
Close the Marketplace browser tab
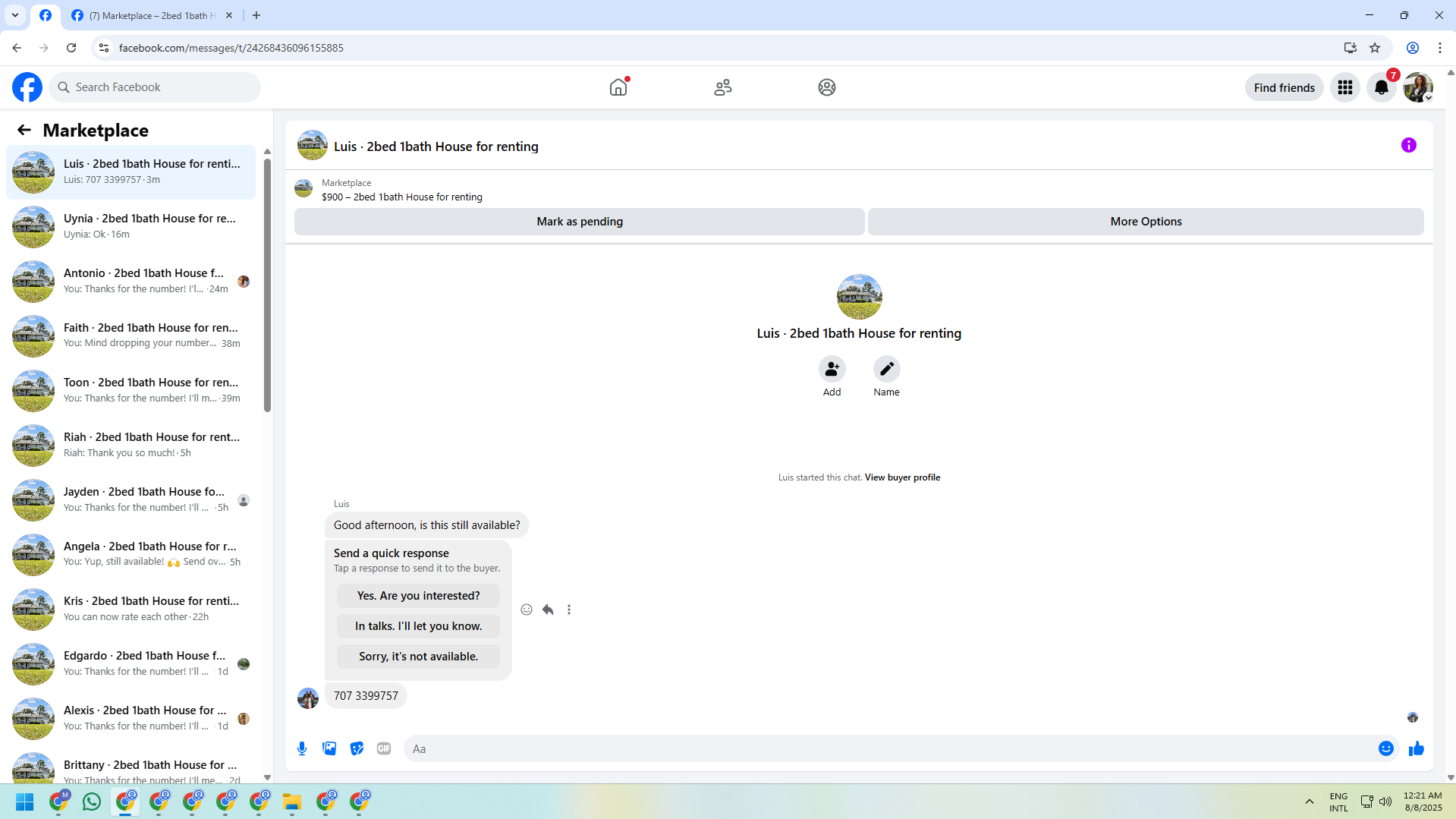(229, 15)
